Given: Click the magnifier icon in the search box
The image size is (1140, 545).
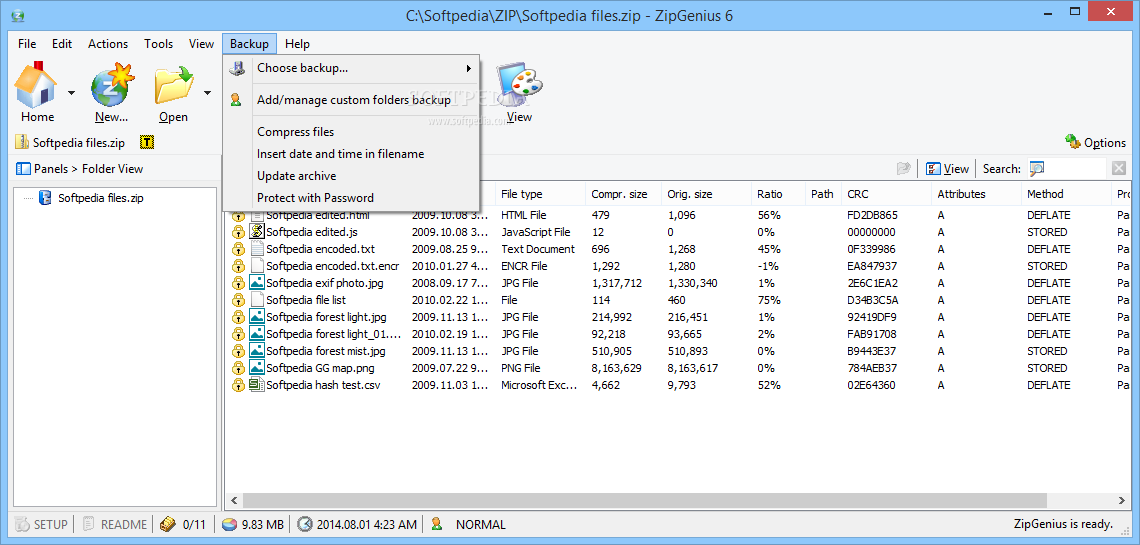Looking at the screenshot, I should click(1037, 169).
